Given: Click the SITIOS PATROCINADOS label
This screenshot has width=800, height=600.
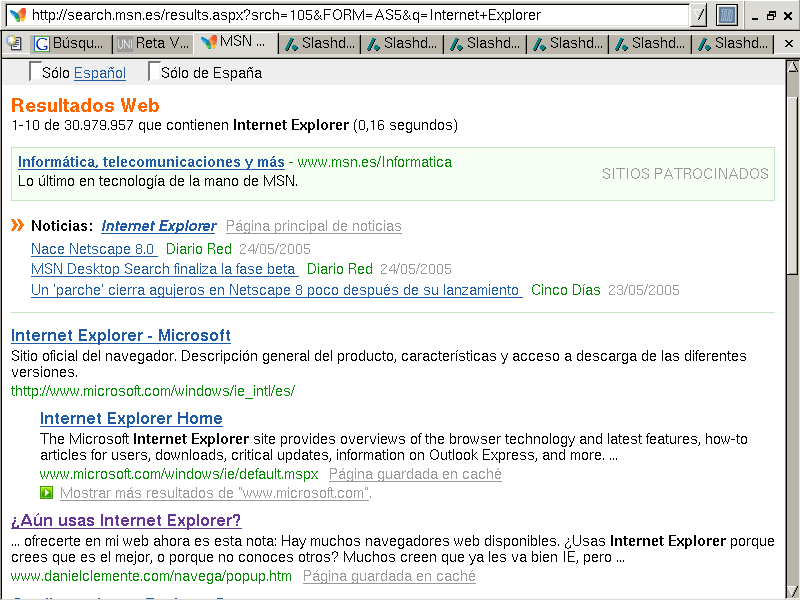Looking at the screenshot, I should (685, 173).
